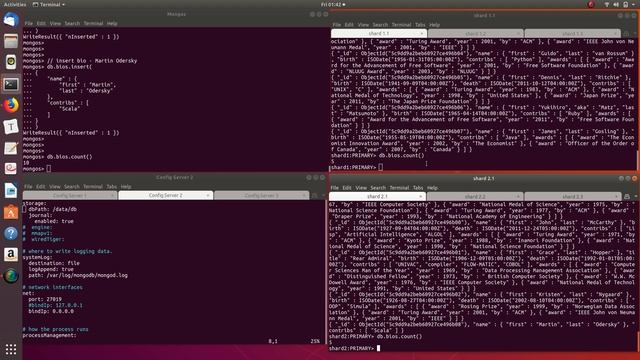Click 'db.bios.count()' in Mongos terminal
This screenshot has height=360, width=640.
tap(69, 157)
